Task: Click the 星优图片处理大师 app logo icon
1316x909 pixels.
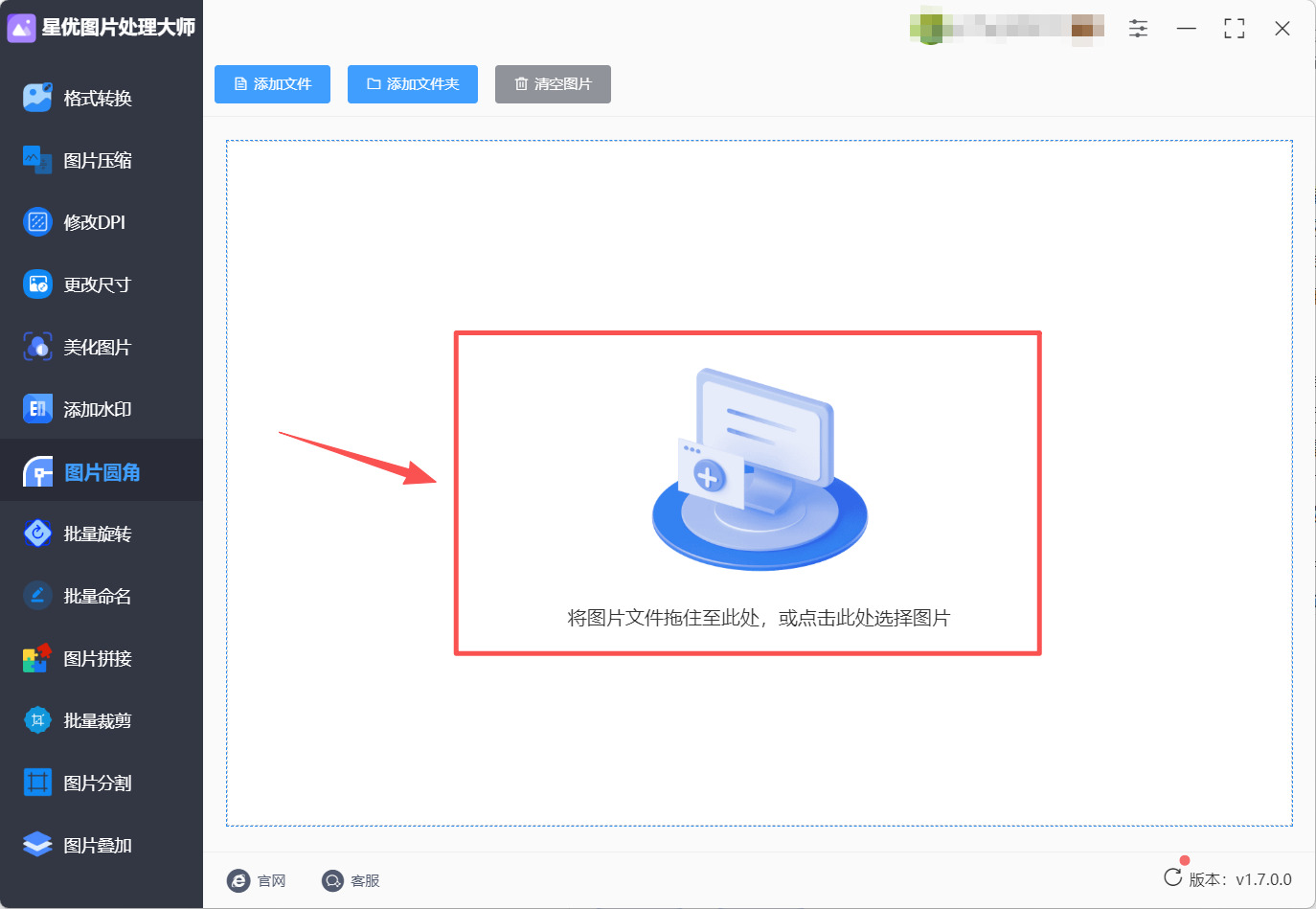Action: (21, 28)
